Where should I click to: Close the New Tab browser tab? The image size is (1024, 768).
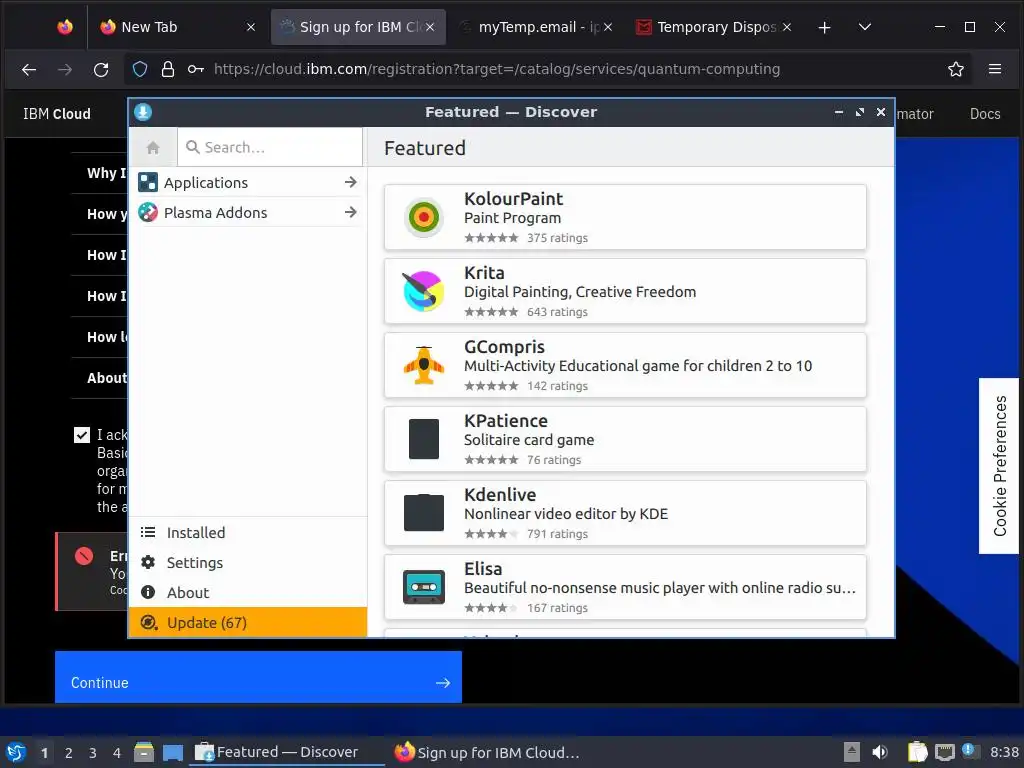[x=251, y=27]
